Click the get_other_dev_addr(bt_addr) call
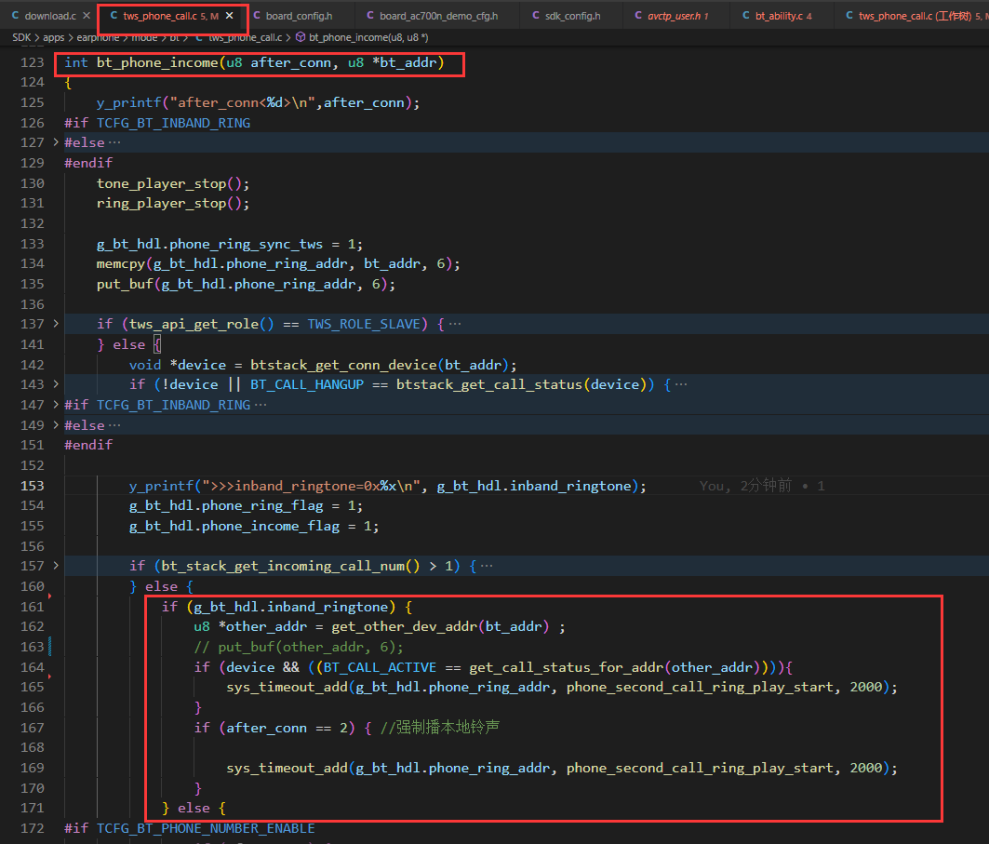Viewport: 989px width, 844px height. coord(440,626)
